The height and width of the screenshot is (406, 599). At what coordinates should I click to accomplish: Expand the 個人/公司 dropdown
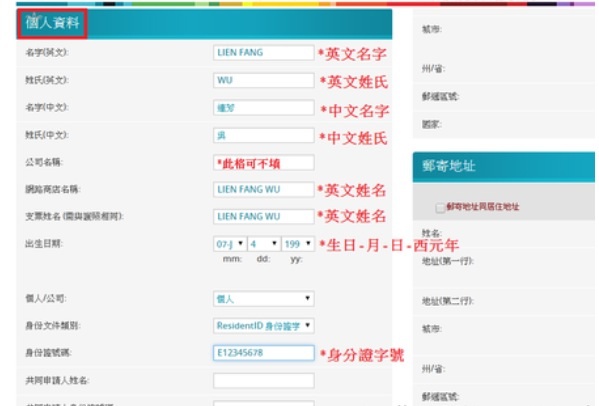[264, 299]
